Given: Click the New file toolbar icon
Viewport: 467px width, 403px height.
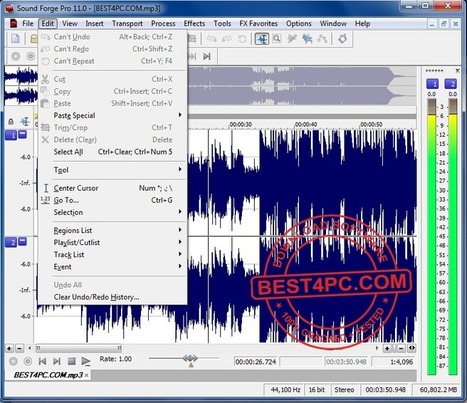Looking at the screenshot, I should pos(16,39).
